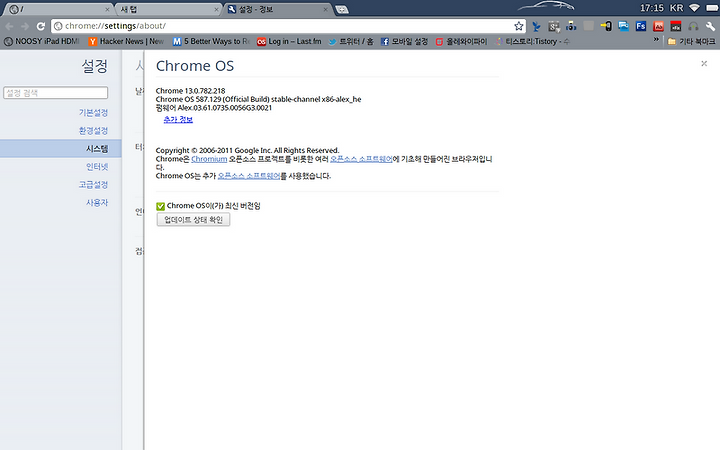The width and height of the screenshot is (720, 450).
Task: Select 시스템 in the settings sidebar
Action: point(61,148)
